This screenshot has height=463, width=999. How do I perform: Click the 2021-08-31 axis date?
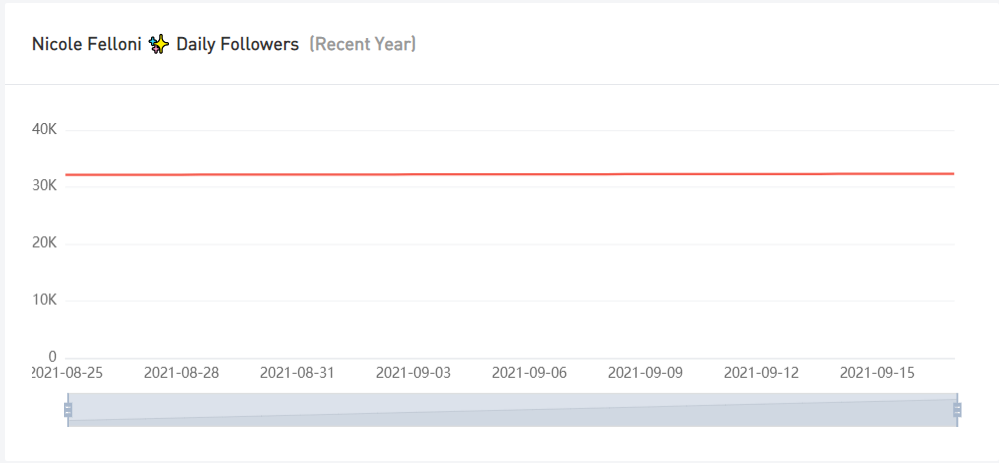(x=297, y=373)
